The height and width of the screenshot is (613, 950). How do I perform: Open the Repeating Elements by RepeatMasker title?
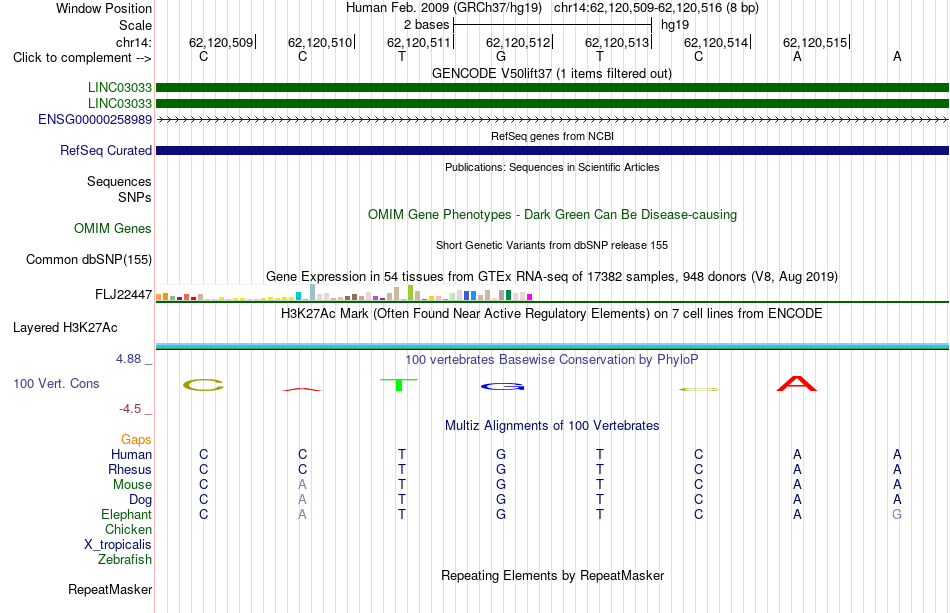(552, 575)
